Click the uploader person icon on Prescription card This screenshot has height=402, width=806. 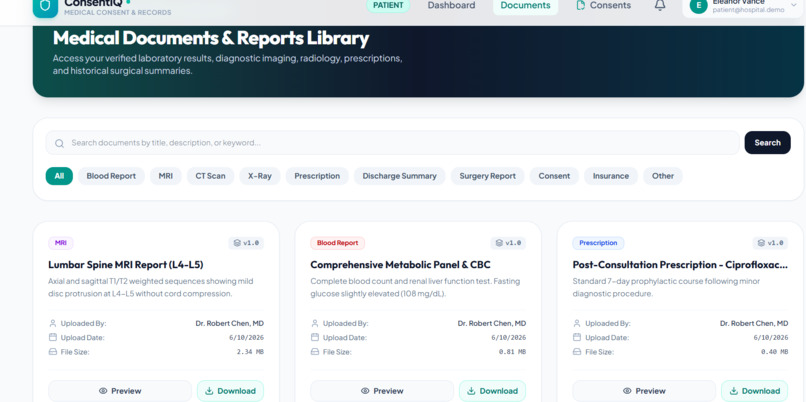tap(577, 323)
